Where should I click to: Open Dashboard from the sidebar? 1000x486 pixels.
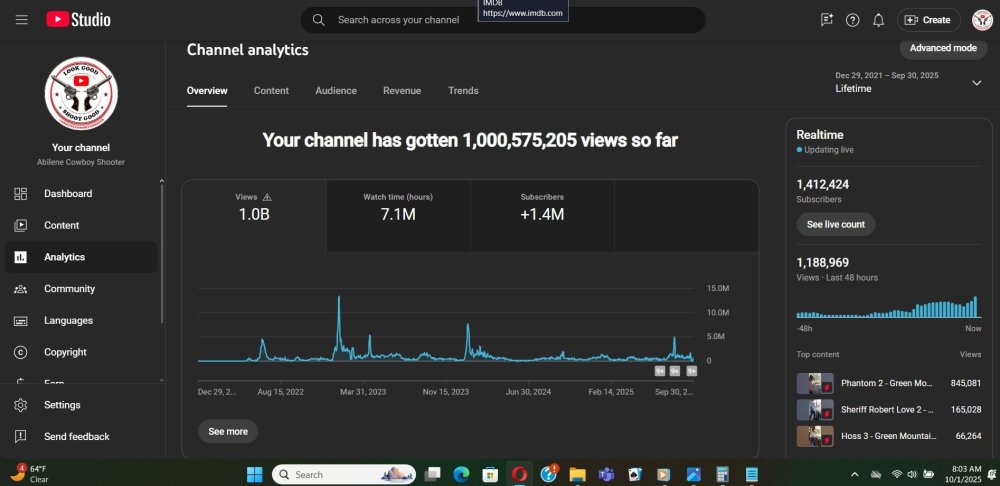(67, 194)
